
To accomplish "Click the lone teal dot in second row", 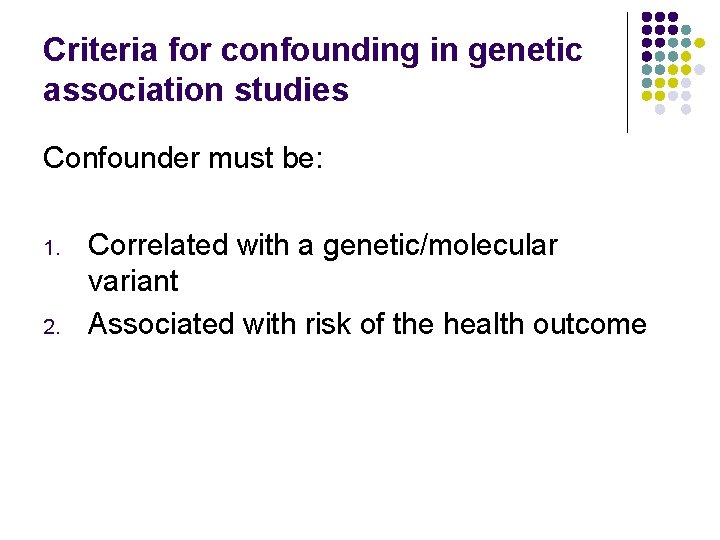I will coord(686,30).
